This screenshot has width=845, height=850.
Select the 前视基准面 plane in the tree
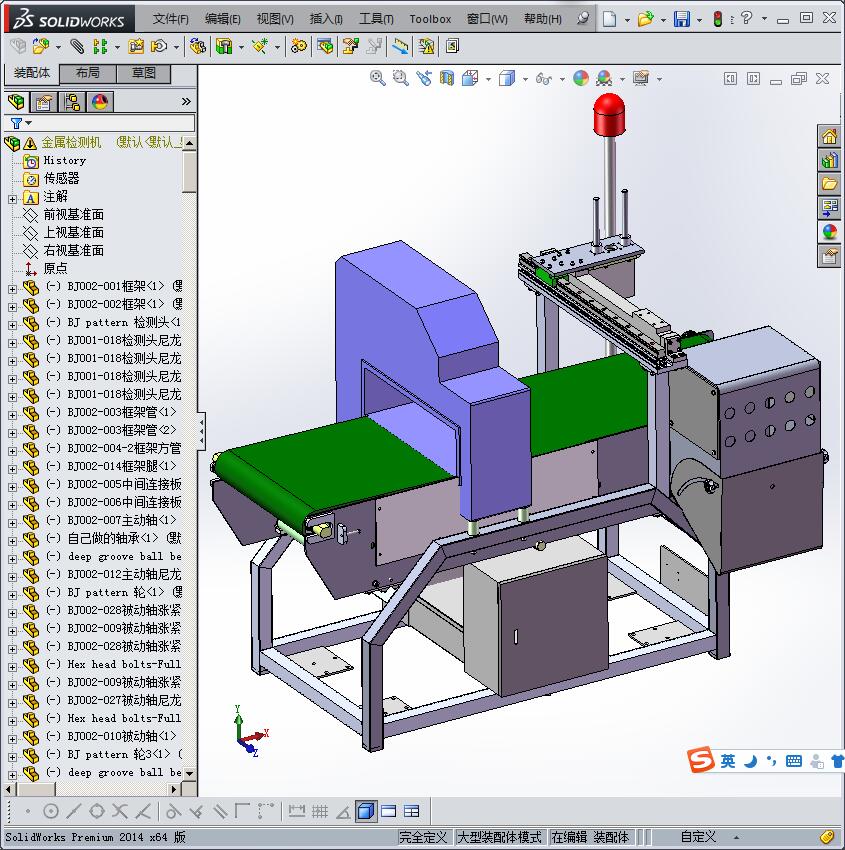73,214
